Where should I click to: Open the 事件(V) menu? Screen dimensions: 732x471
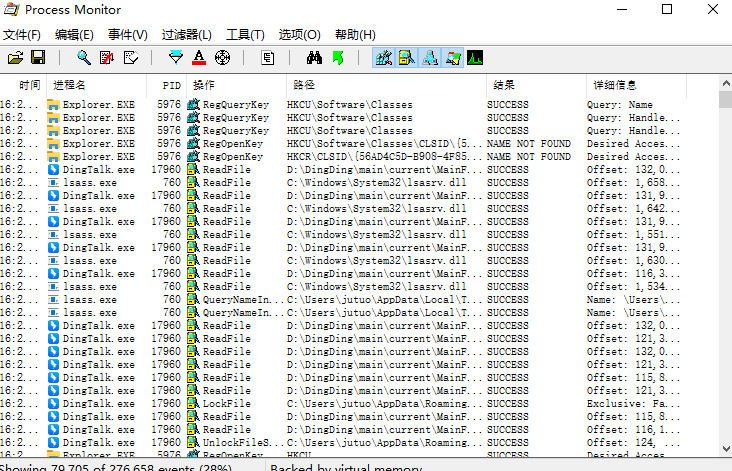[127, 35]
